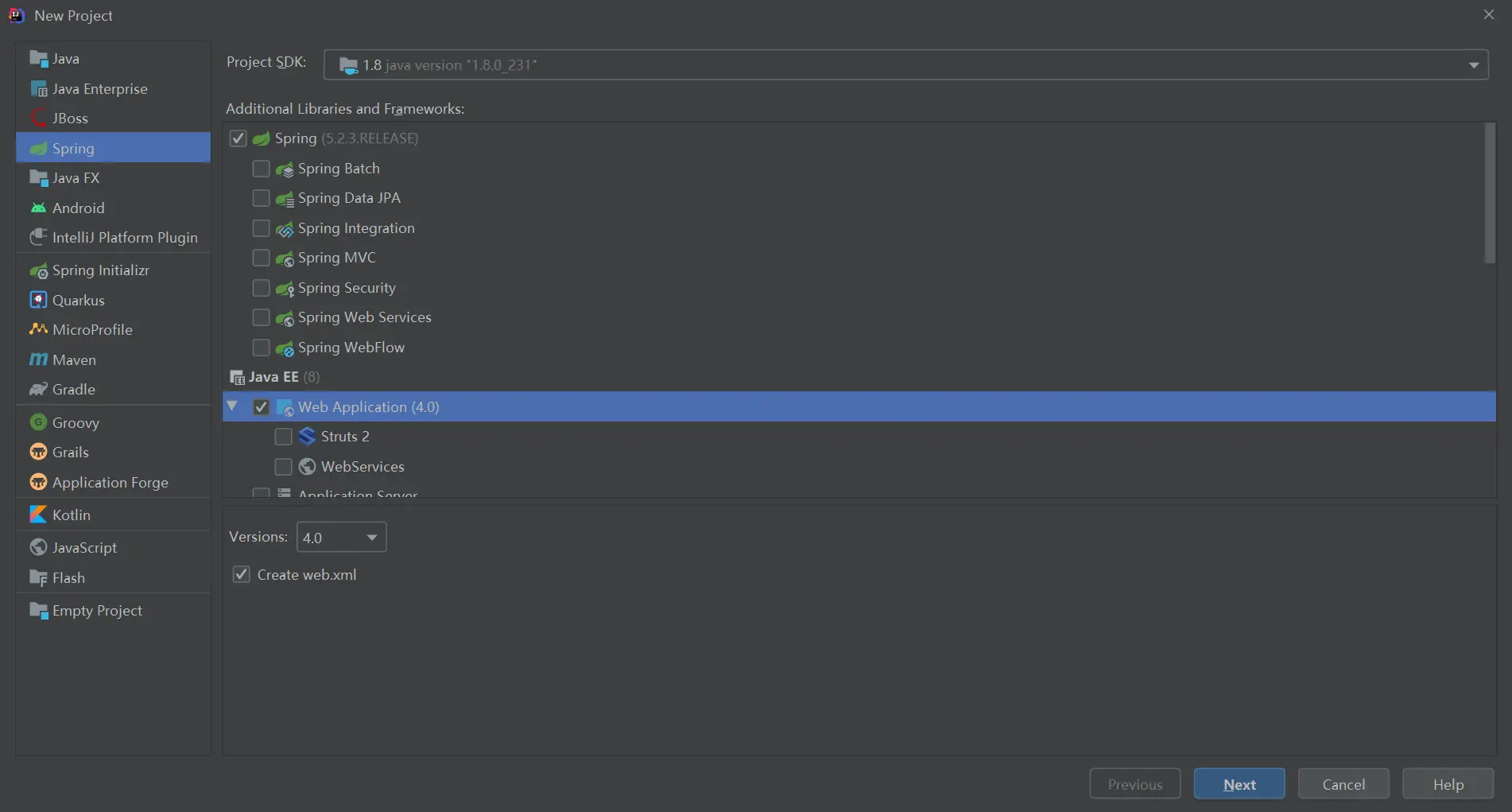This screenshot has height=812, width=1512.
Task: Click the Previous button
Action: click(1135, 784)
